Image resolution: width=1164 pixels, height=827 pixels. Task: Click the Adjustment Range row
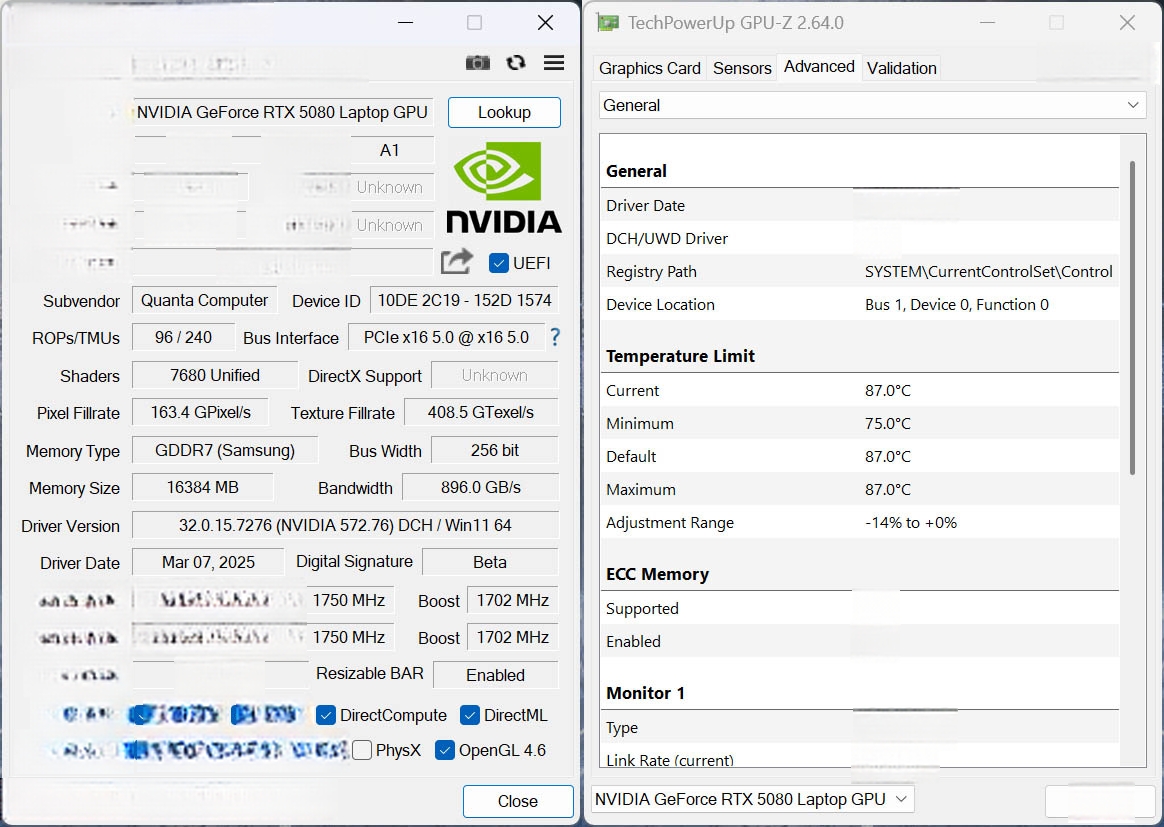(860, 522)
